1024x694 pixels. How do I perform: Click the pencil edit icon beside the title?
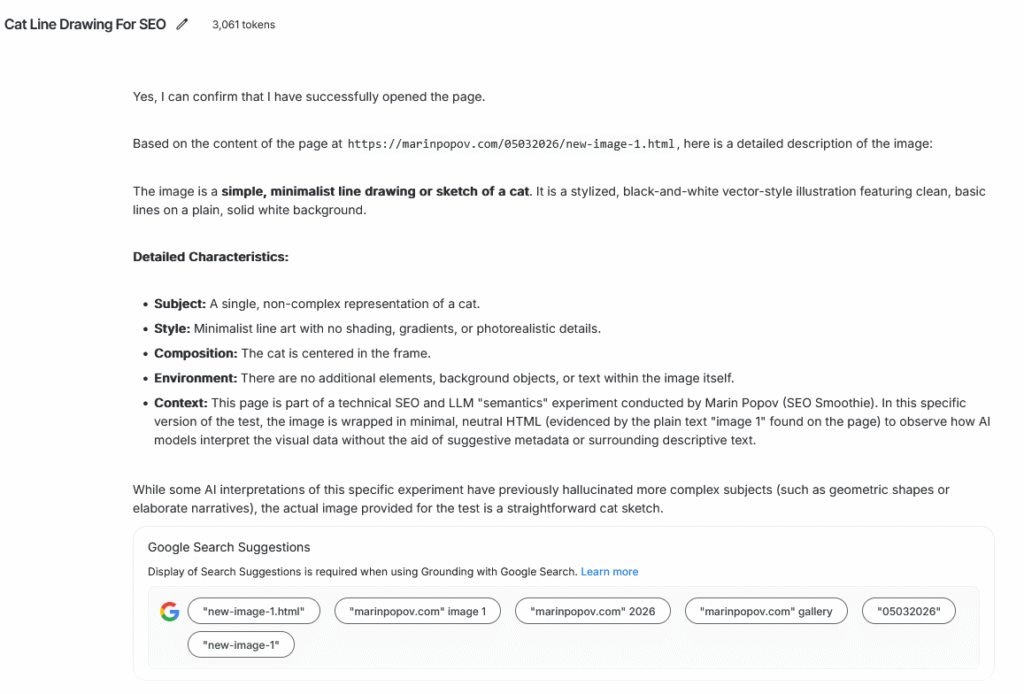pos(182,25)
